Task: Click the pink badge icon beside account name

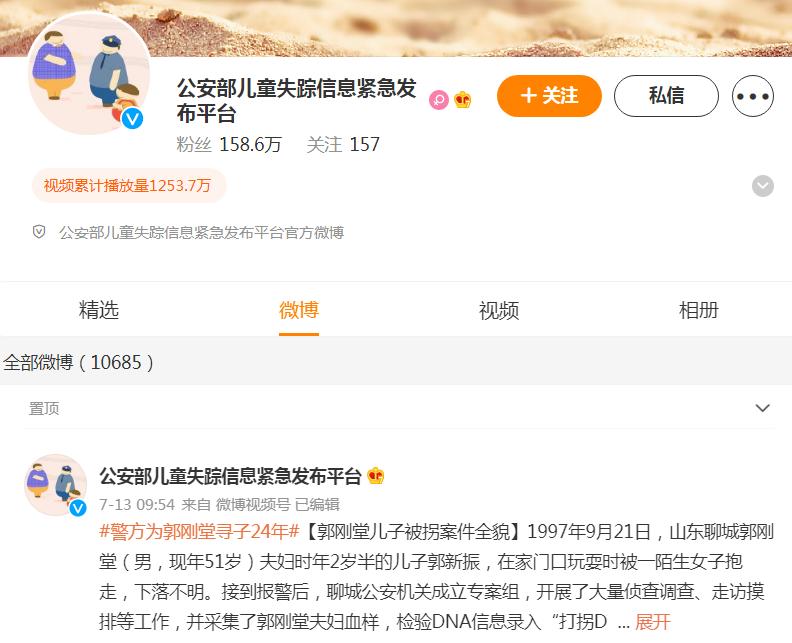Action: point(439,100)
